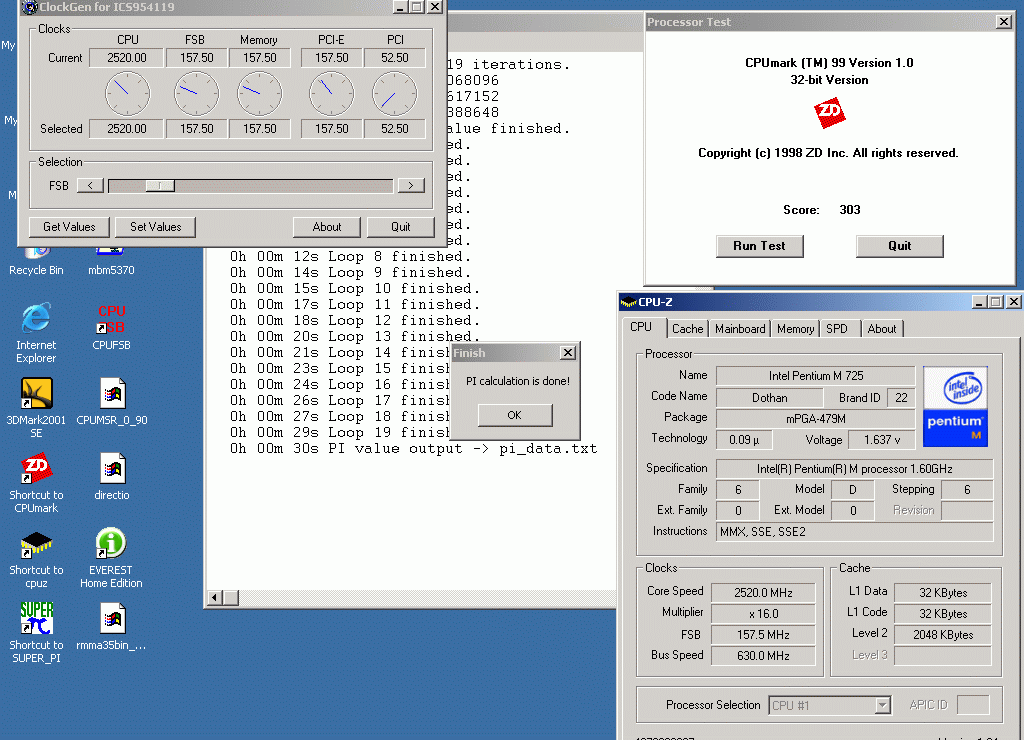This screenshot has width=1024, height=740.
Task: Click the pi_data.txt output line
Action: (x=413, y=449)
